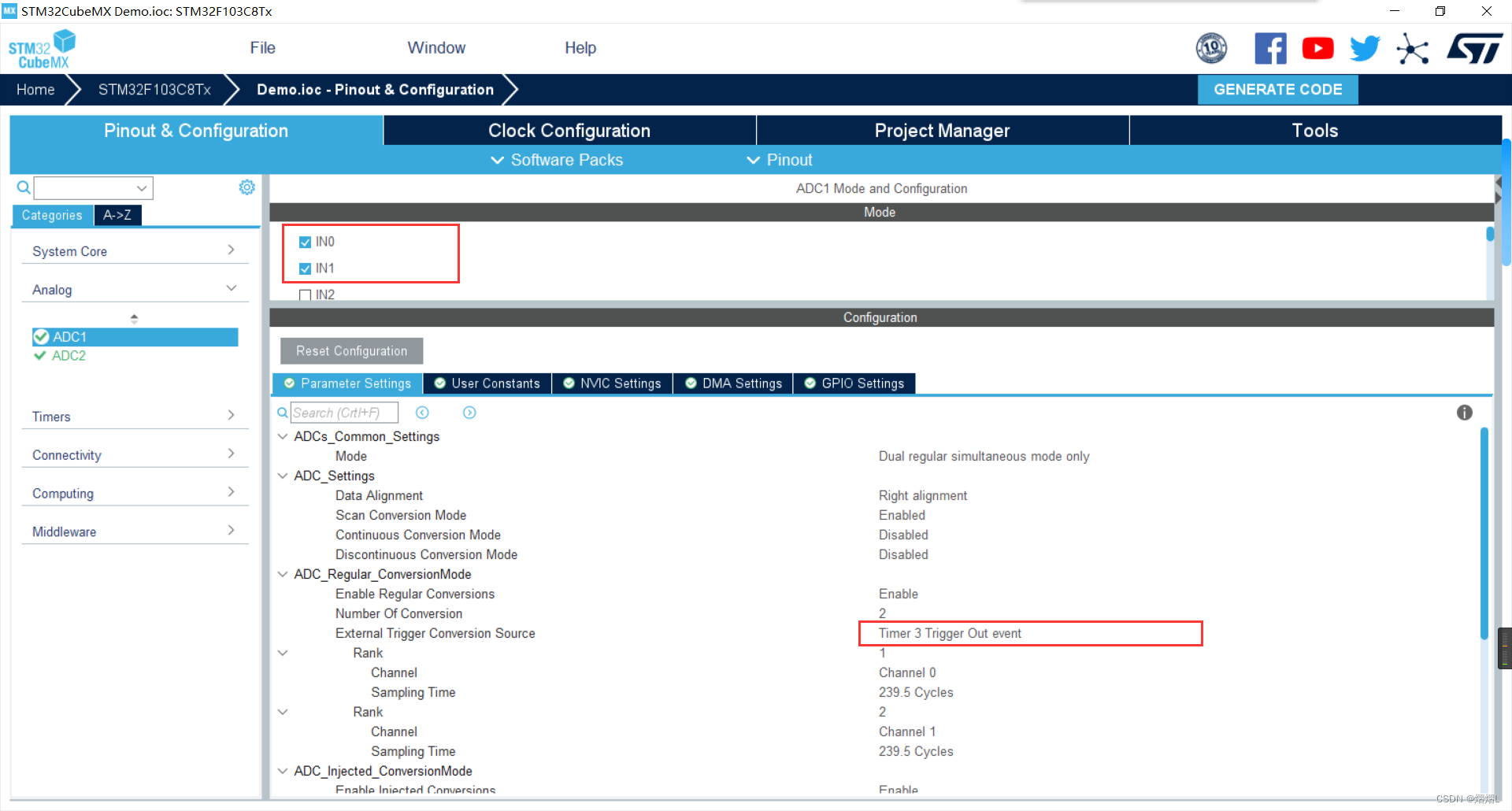Screen dimensions: 1512x811
Task: Open the peripheral search dropdown box
Action: pos(93,187)
